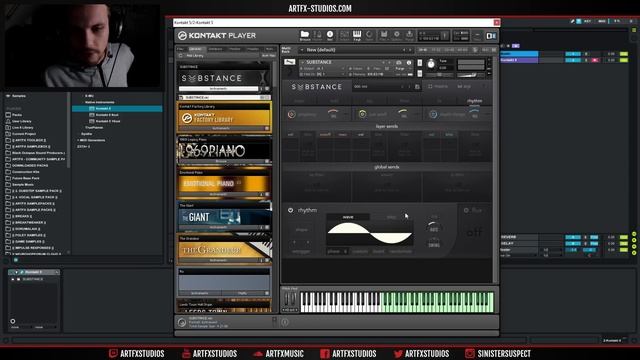Screen dimensions: 640x360
Task: Click the custom button below waveform
Action: pyautogui.click(x=360, y=251)
